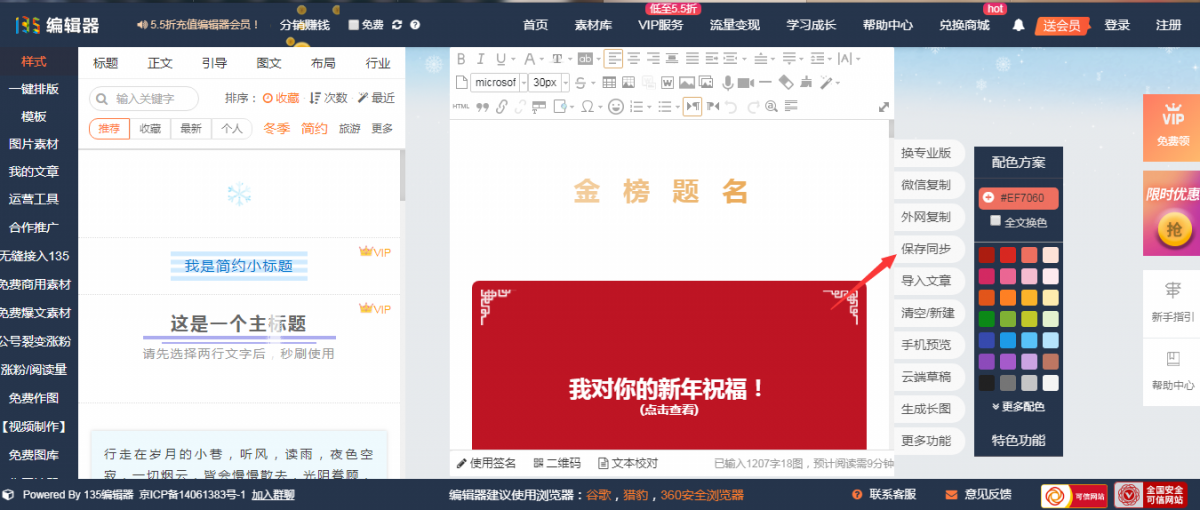Open the notification bell in the header
Viewport: 1200px width, 510px height.
point(1018,25)
